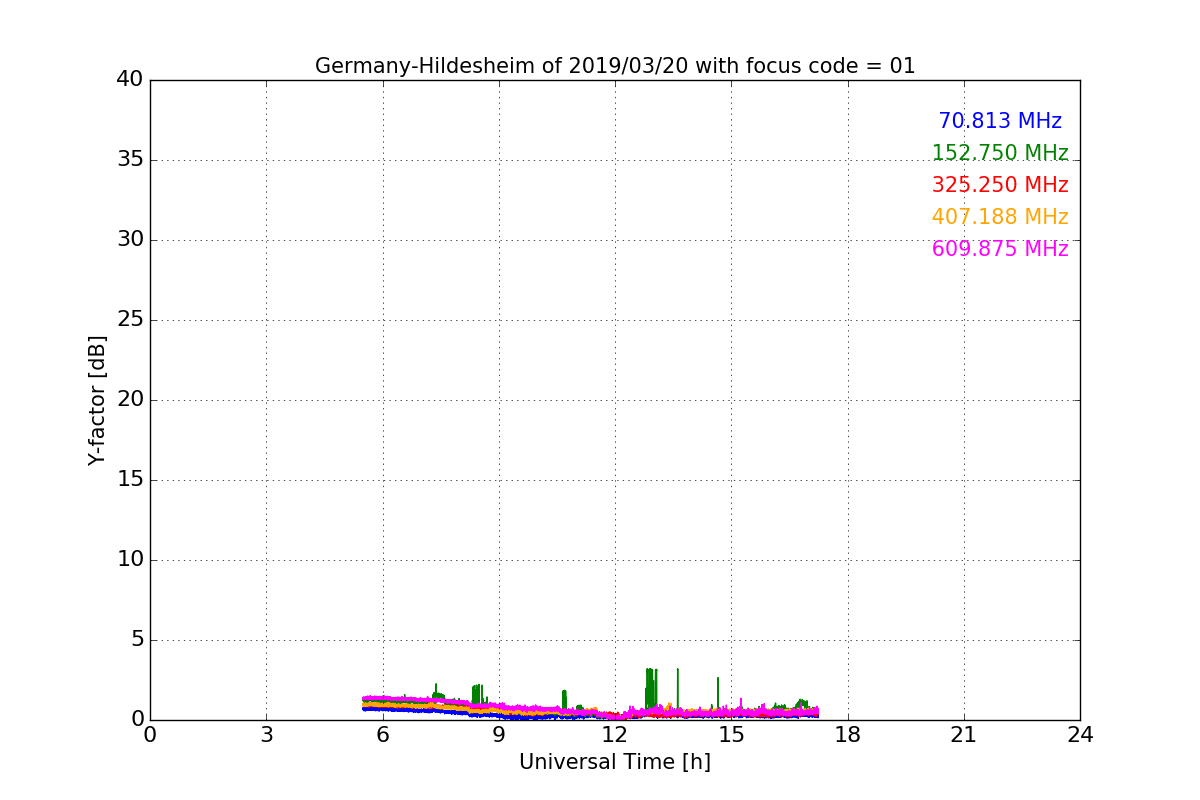Click the x-axis tick label 9
The width and height of the screenshot is (1200, 800).
499,734
